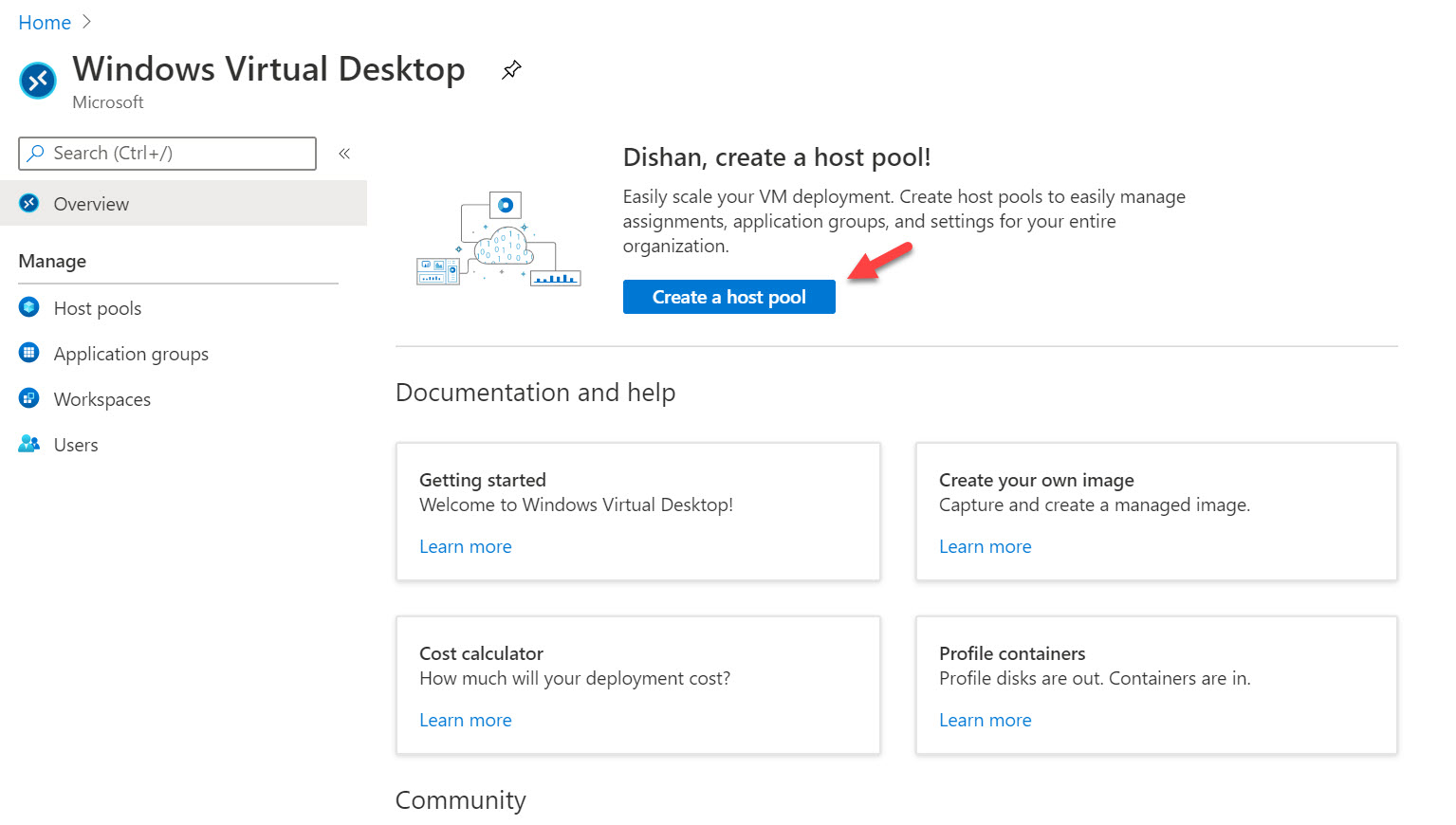Click the Manage section heading
1456x825 pixels.
(52, 261)
